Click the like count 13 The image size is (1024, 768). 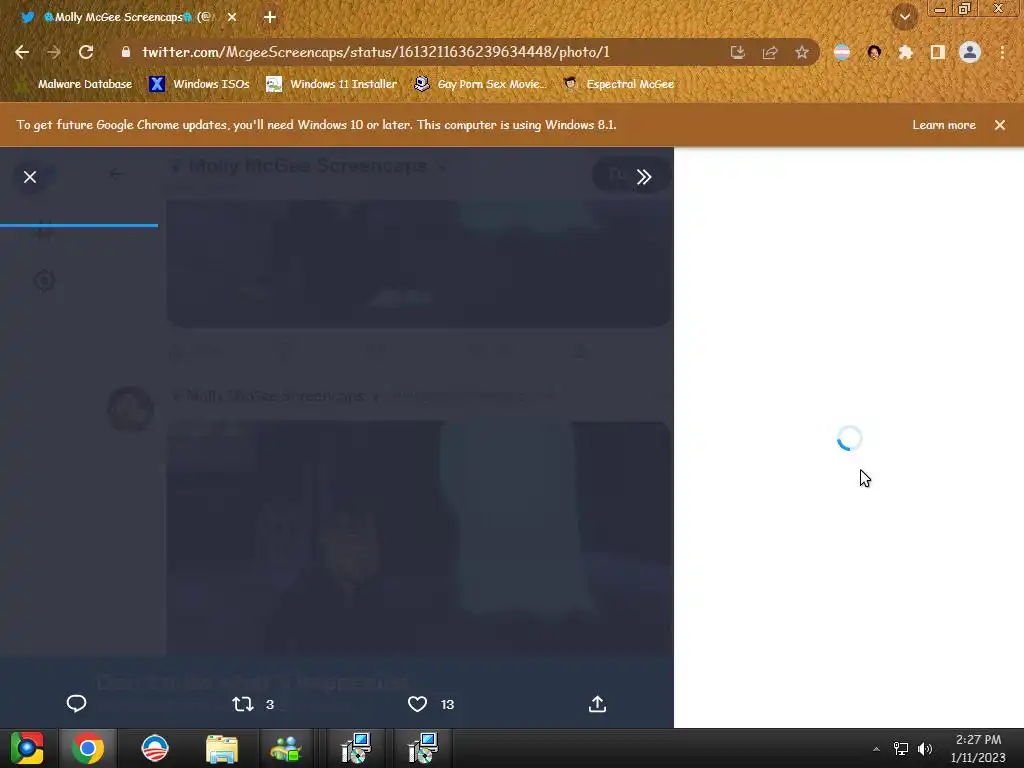[447, 705]
